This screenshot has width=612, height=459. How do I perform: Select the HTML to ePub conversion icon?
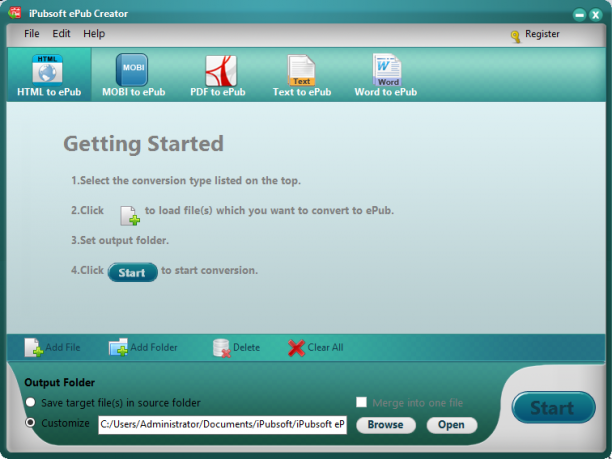(x=47, y=70)
